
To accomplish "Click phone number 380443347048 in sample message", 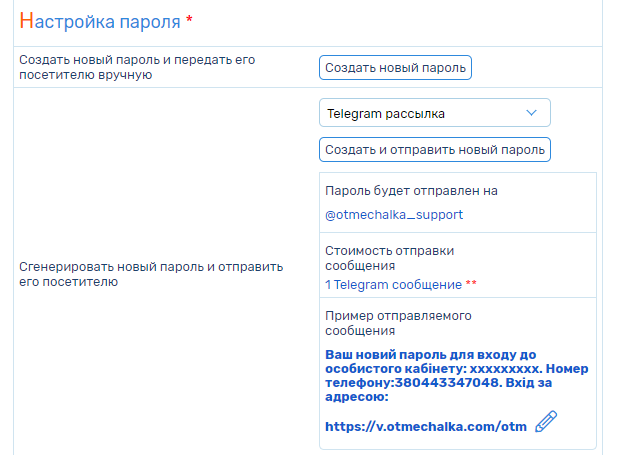I will pyautogui.click(x=447, y=383).
